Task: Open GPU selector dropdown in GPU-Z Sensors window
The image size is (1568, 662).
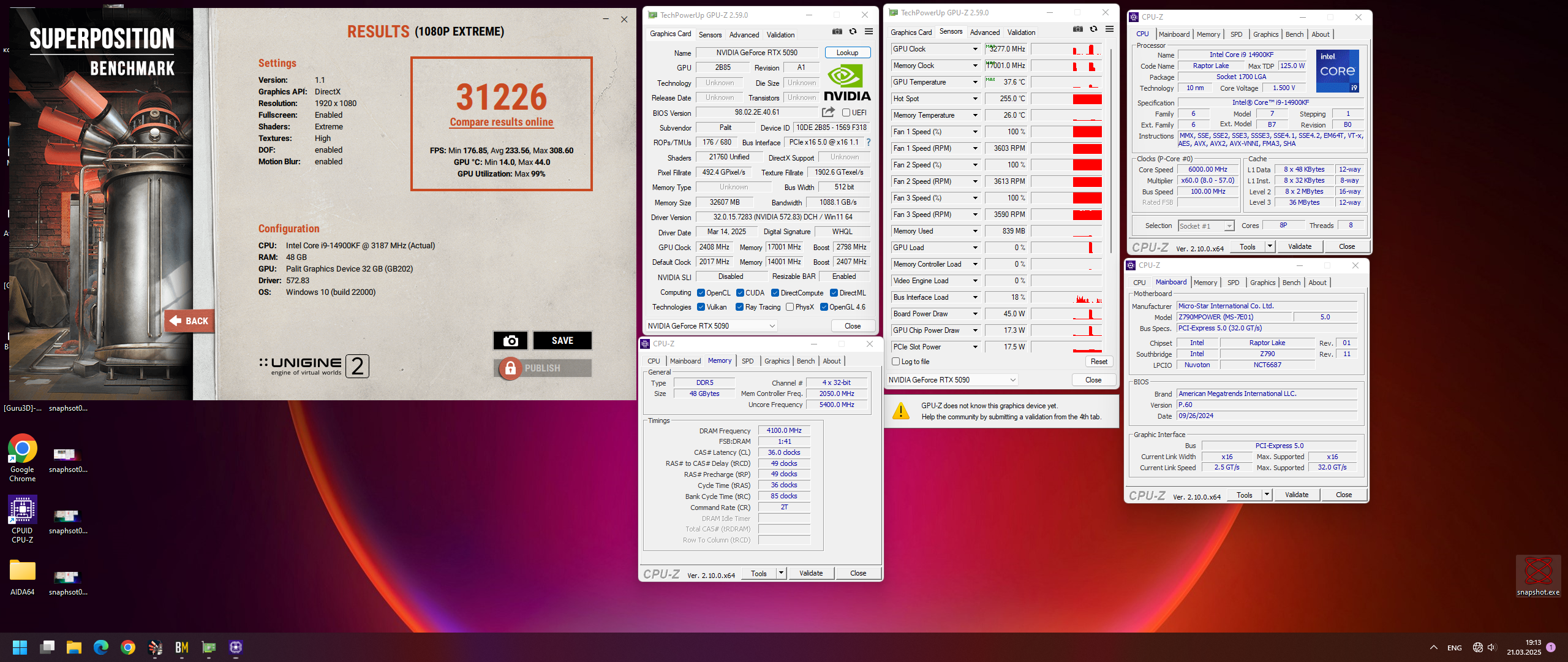Action: tap(952, 380)
